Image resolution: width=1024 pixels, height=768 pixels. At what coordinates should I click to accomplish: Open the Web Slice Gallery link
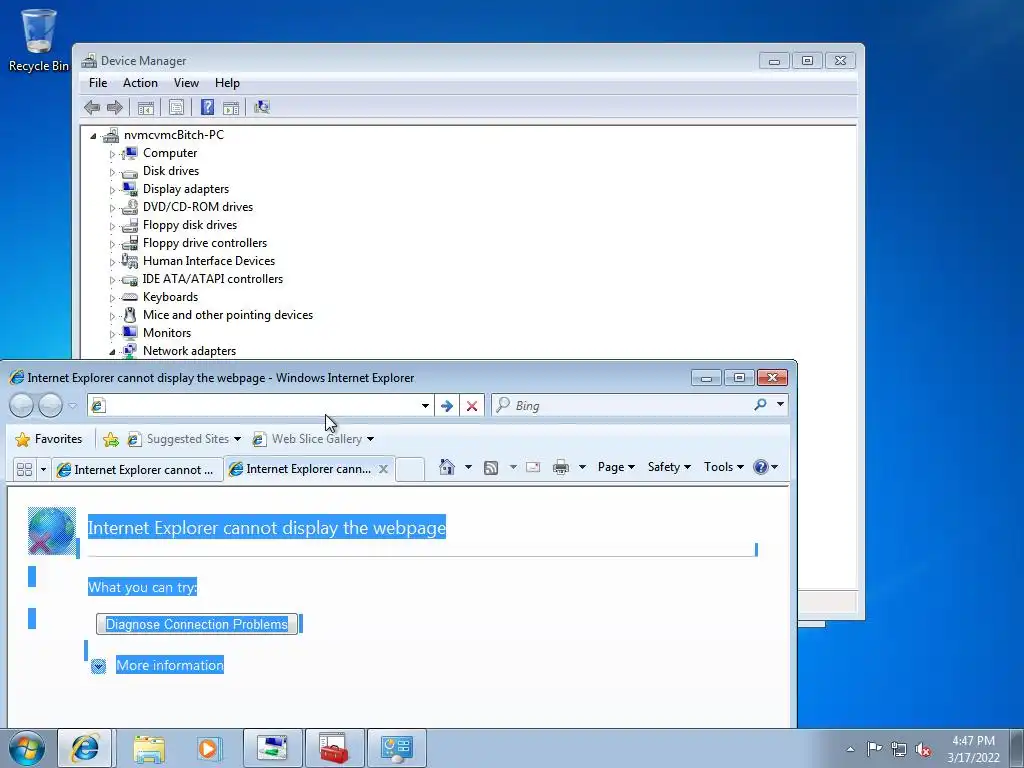coord(313,439)
